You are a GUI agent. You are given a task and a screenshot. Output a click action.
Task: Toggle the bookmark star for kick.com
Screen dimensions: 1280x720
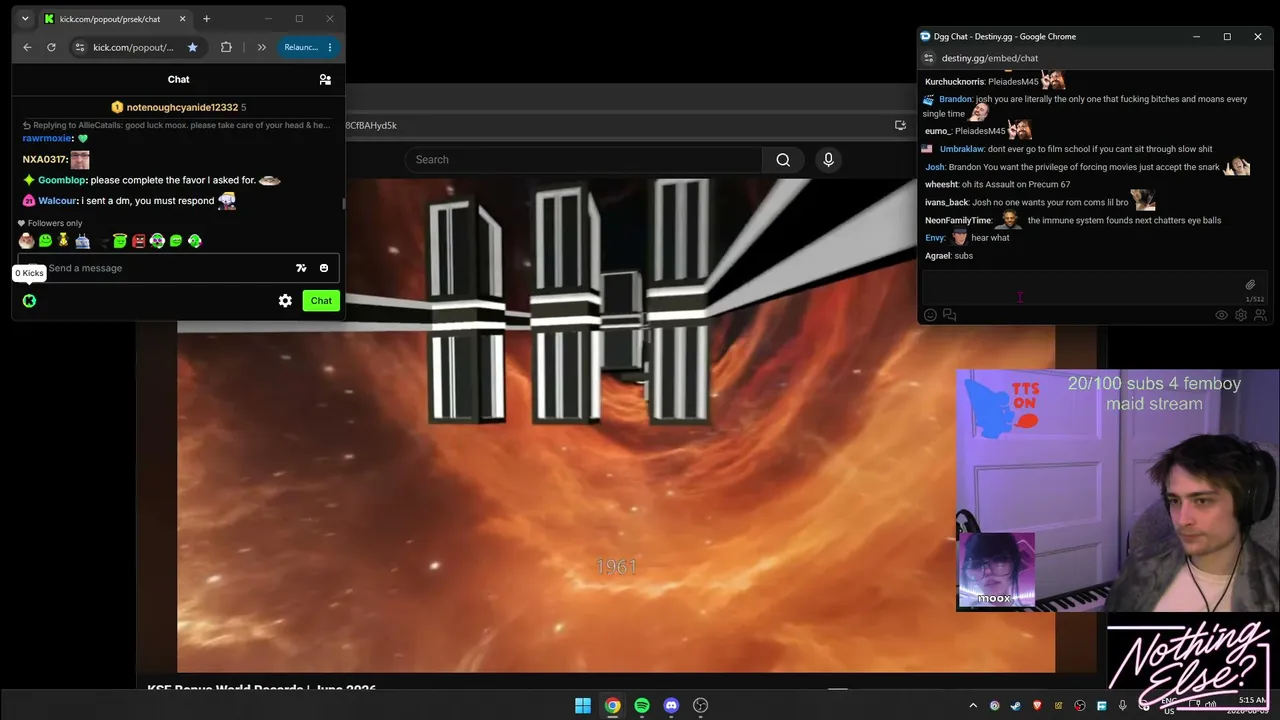click(x=193, y=47)
